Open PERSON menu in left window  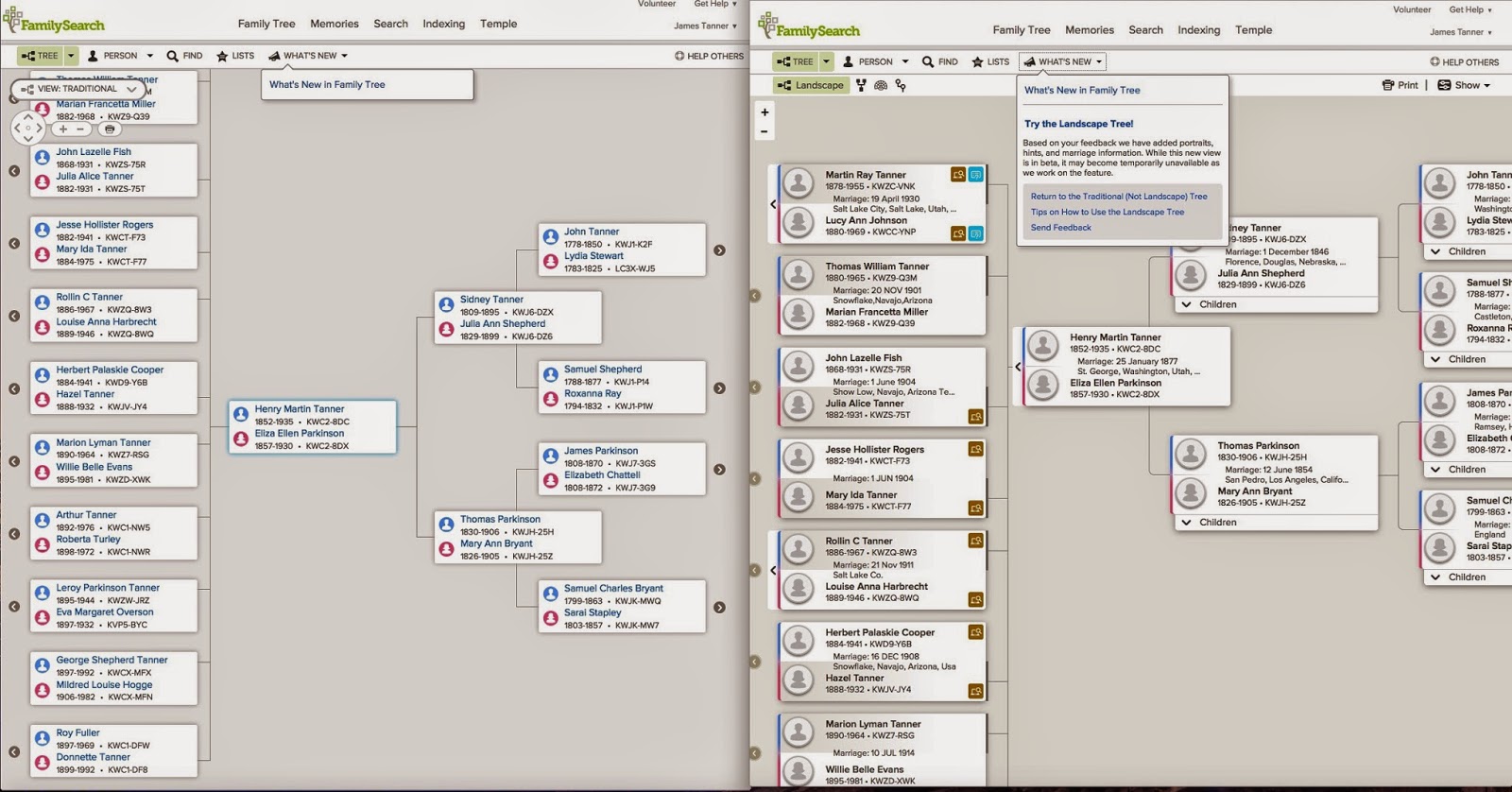(120, 56)
